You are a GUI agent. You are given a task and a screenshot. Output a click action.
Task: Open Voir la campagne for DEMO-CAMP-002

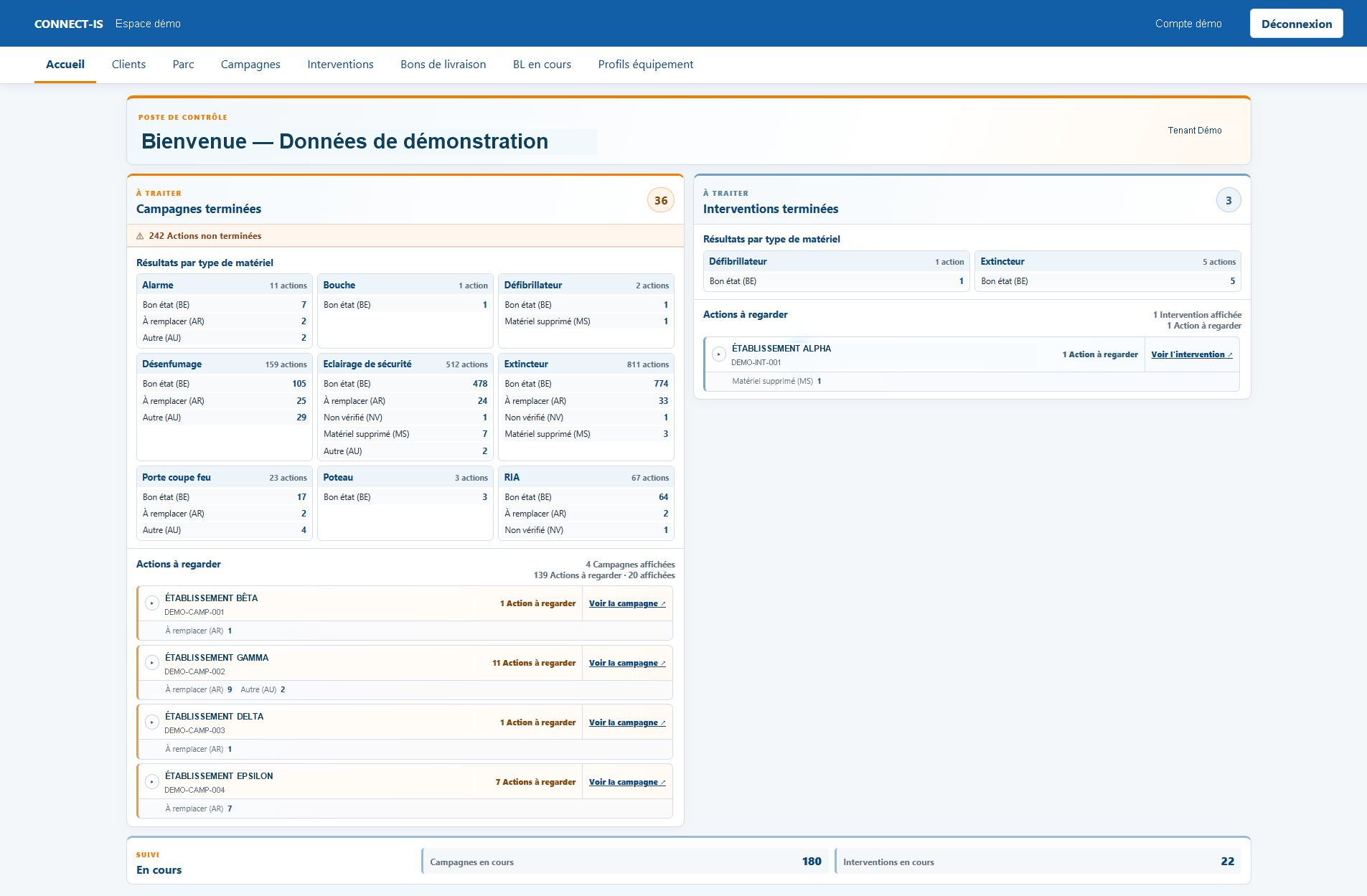[x=627, y=663]
